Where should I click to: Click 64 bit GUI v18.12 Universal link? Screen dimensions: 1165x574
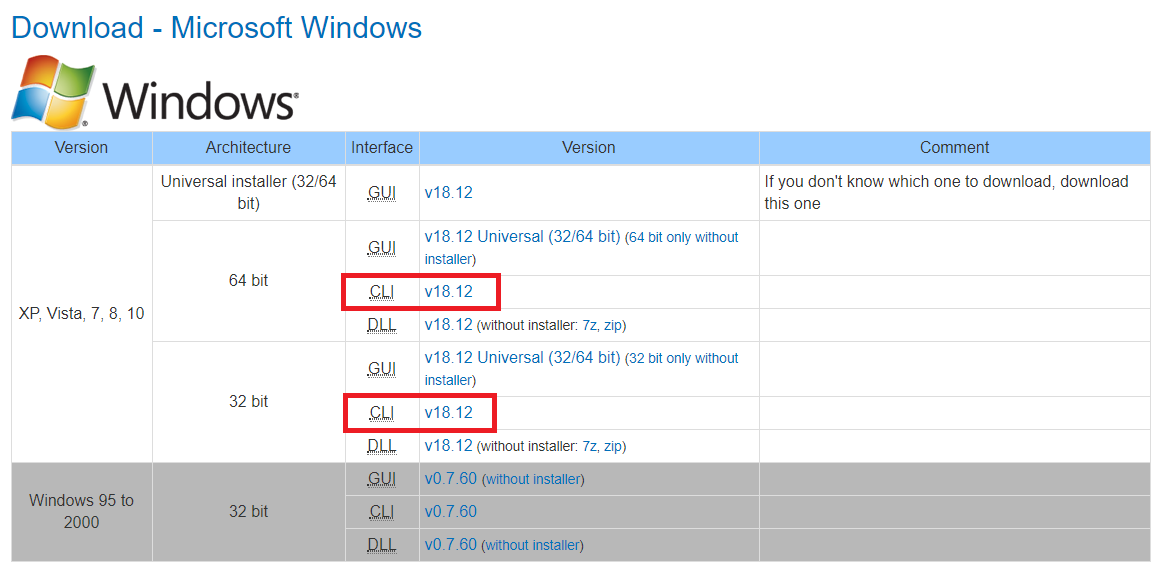coord(522,237)
